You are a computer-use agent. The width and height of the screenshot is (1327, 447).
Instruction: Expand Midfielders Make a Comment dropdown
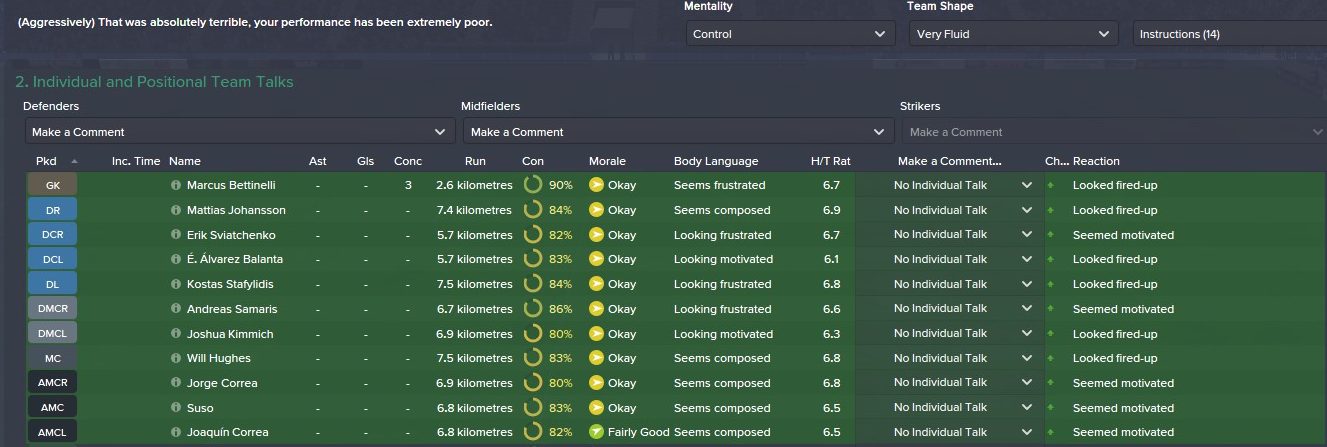click(678, 131)
